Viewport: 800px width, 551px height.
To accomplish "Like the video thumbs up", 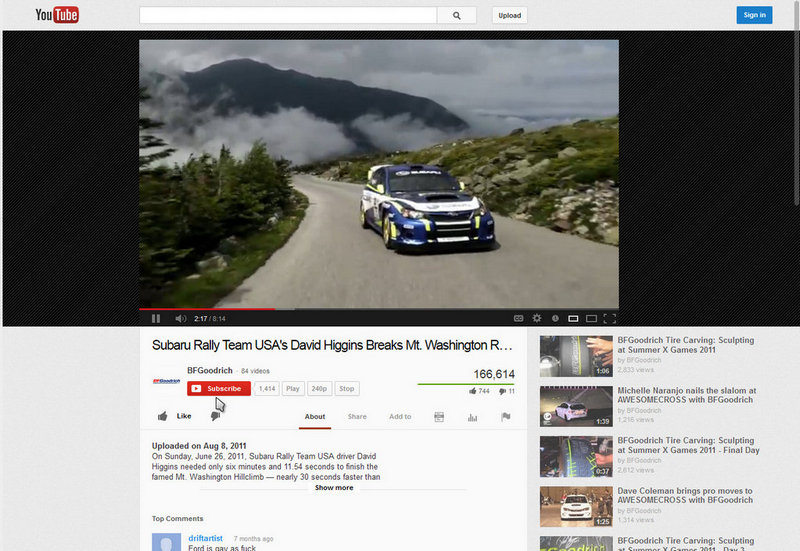I will coord(162,416).
